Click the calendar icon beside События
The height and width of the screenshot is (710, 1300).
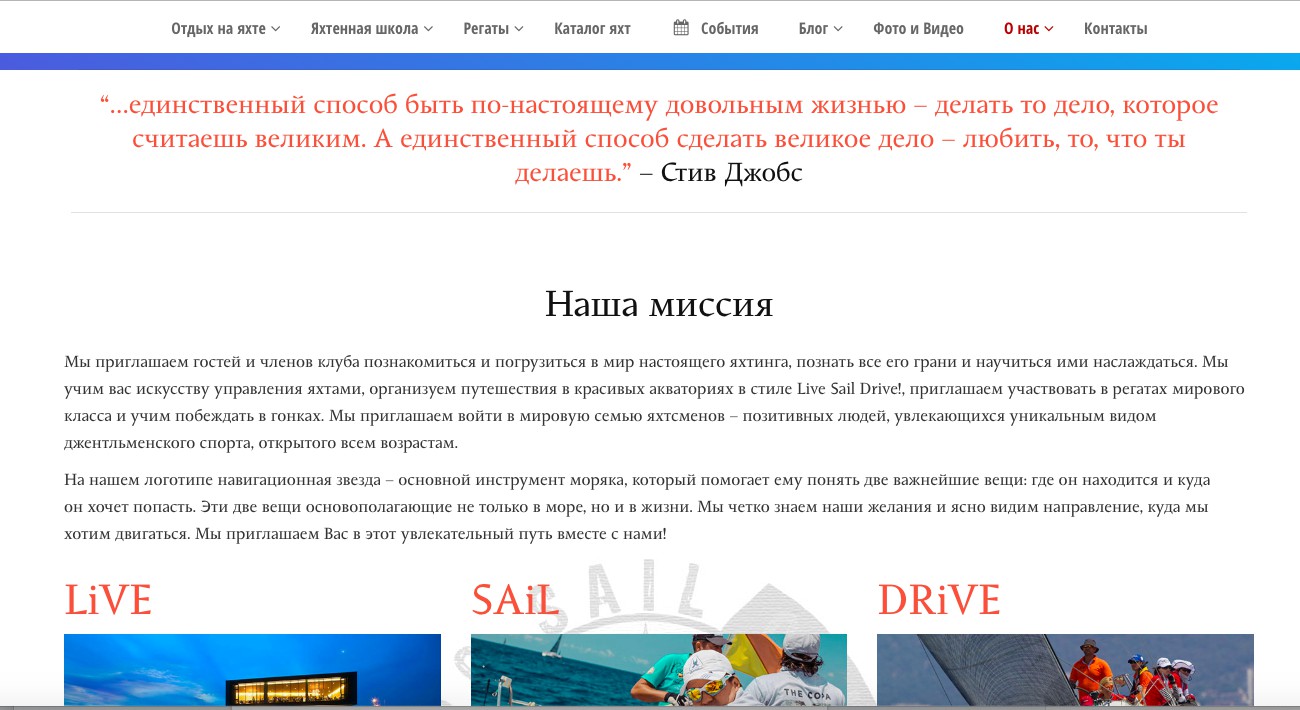(681, 28)
